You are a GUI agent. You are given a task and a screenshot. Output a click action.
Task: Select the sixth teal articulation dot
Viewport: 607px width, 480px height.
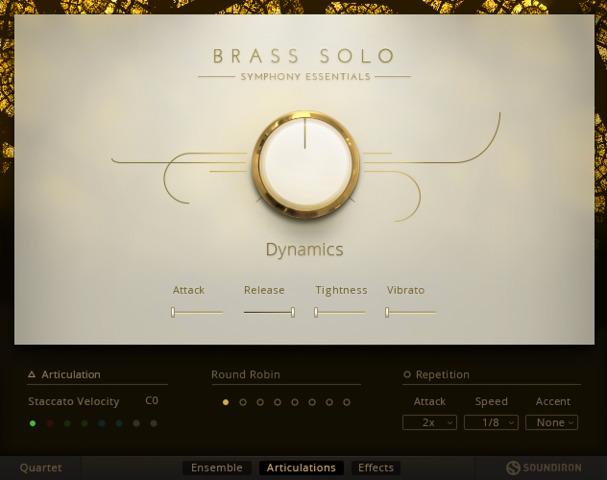pos(119,423)
